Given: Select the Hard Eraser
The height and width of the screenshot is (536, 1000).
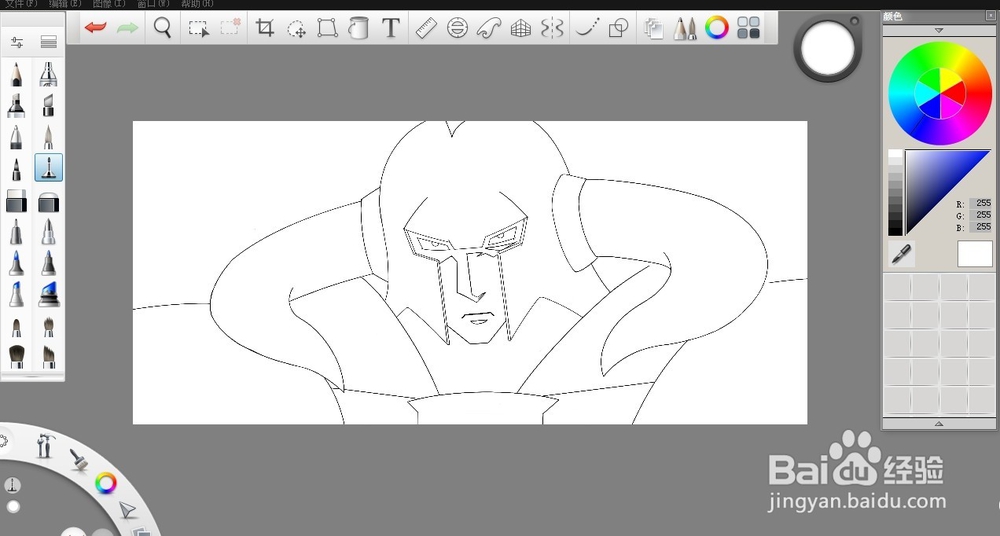Looking at the screenshot, I should (x=17, y=200).
